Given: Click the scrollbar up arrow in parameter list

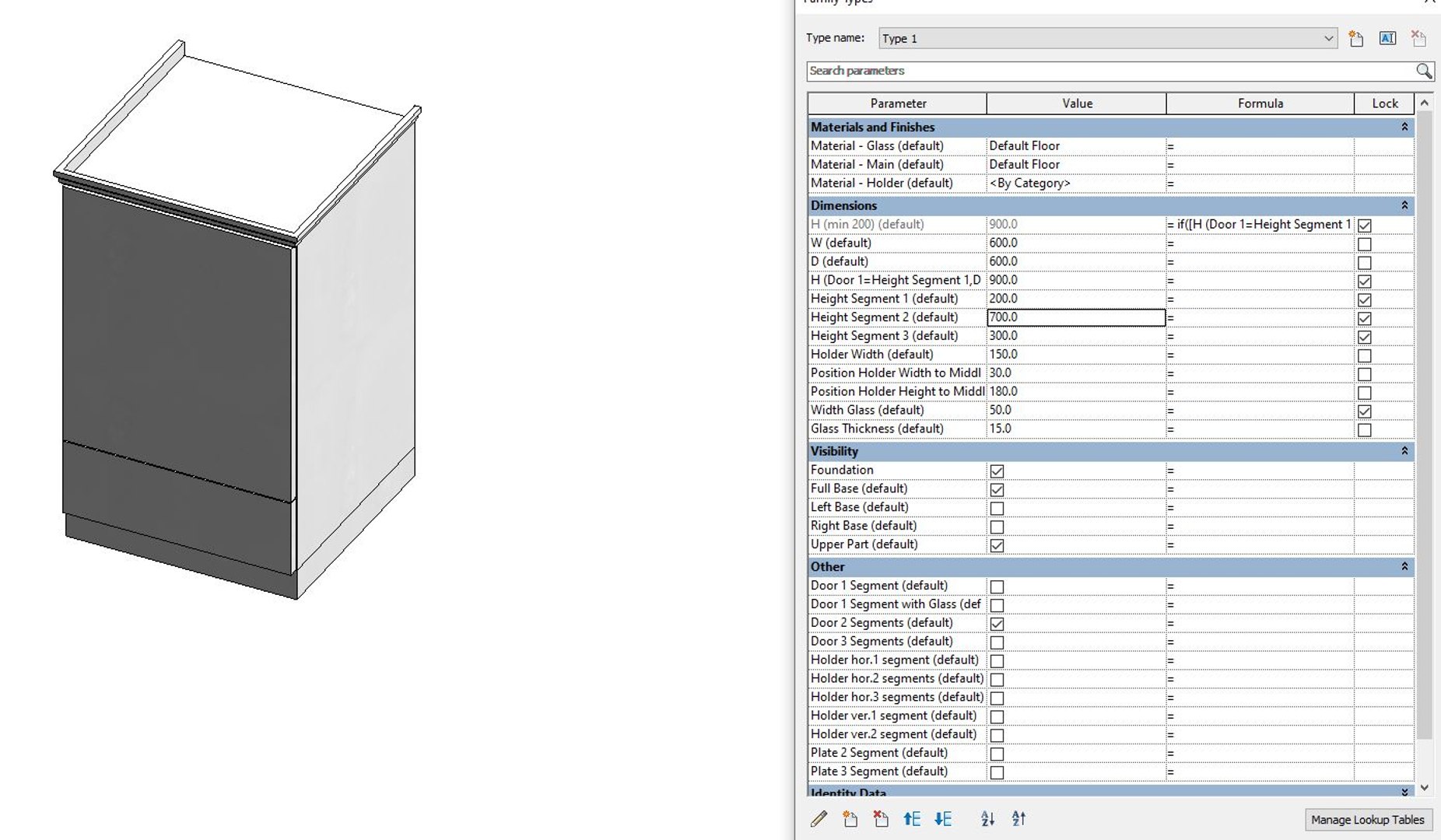Looking at the screenshot, I should coord(1424,103).
